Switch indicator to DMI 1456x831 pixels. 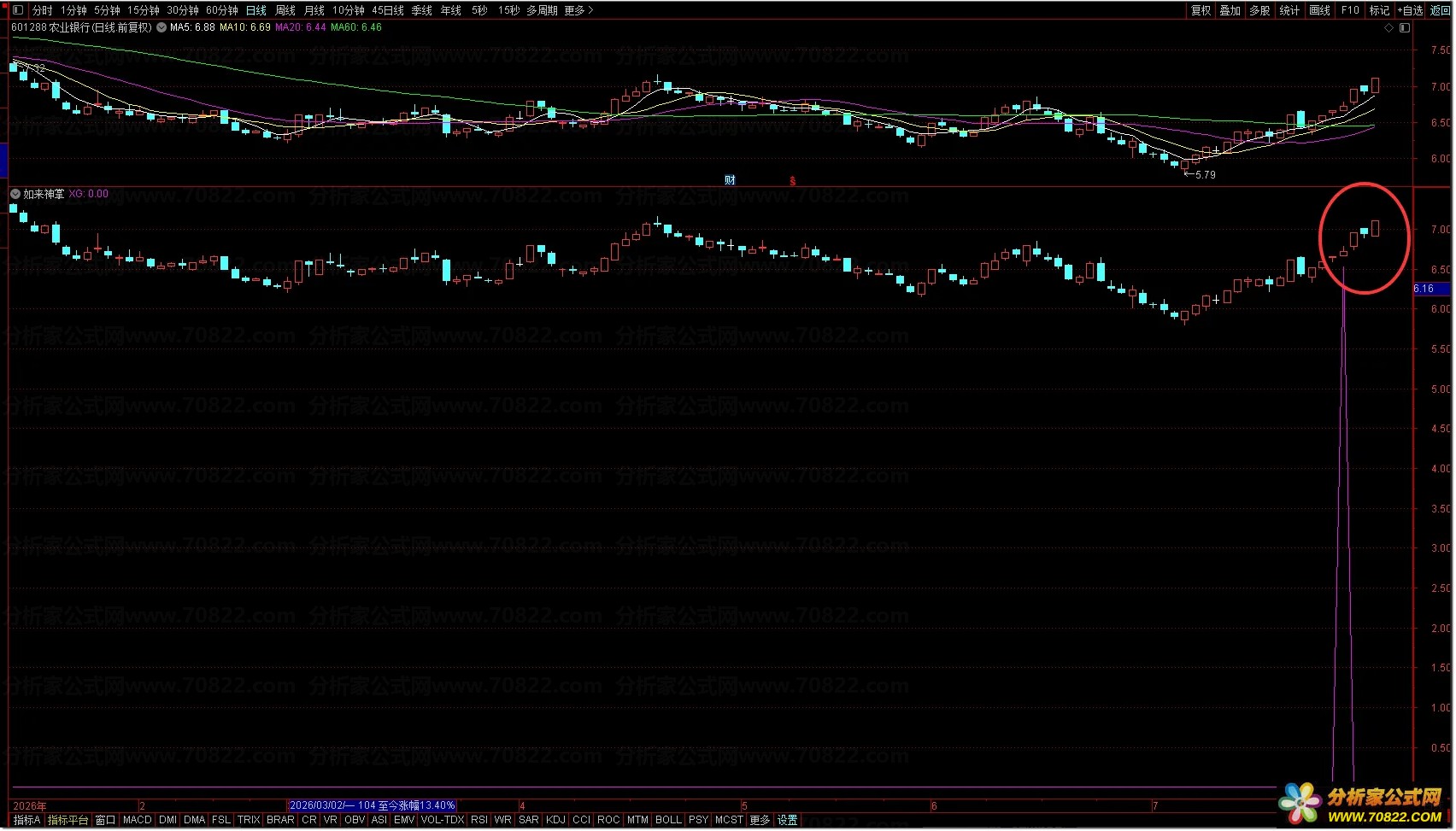click(167, 820)
